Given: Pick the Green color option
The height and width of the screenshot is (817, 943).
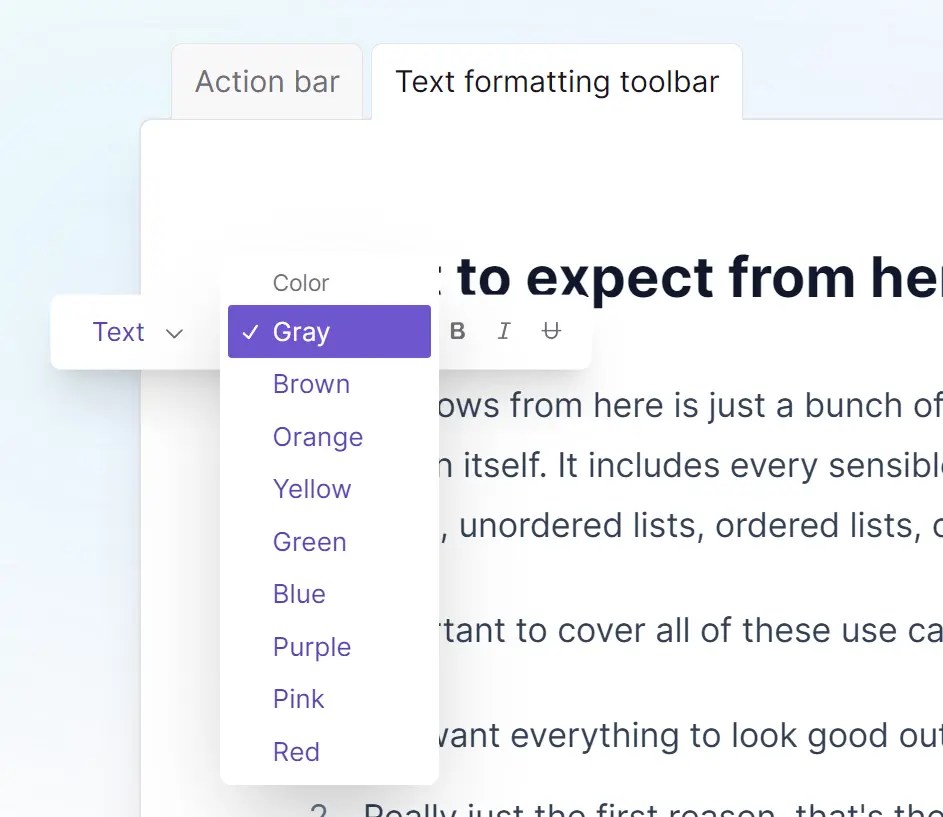Looking at the screenshot, I should [309, 541].
